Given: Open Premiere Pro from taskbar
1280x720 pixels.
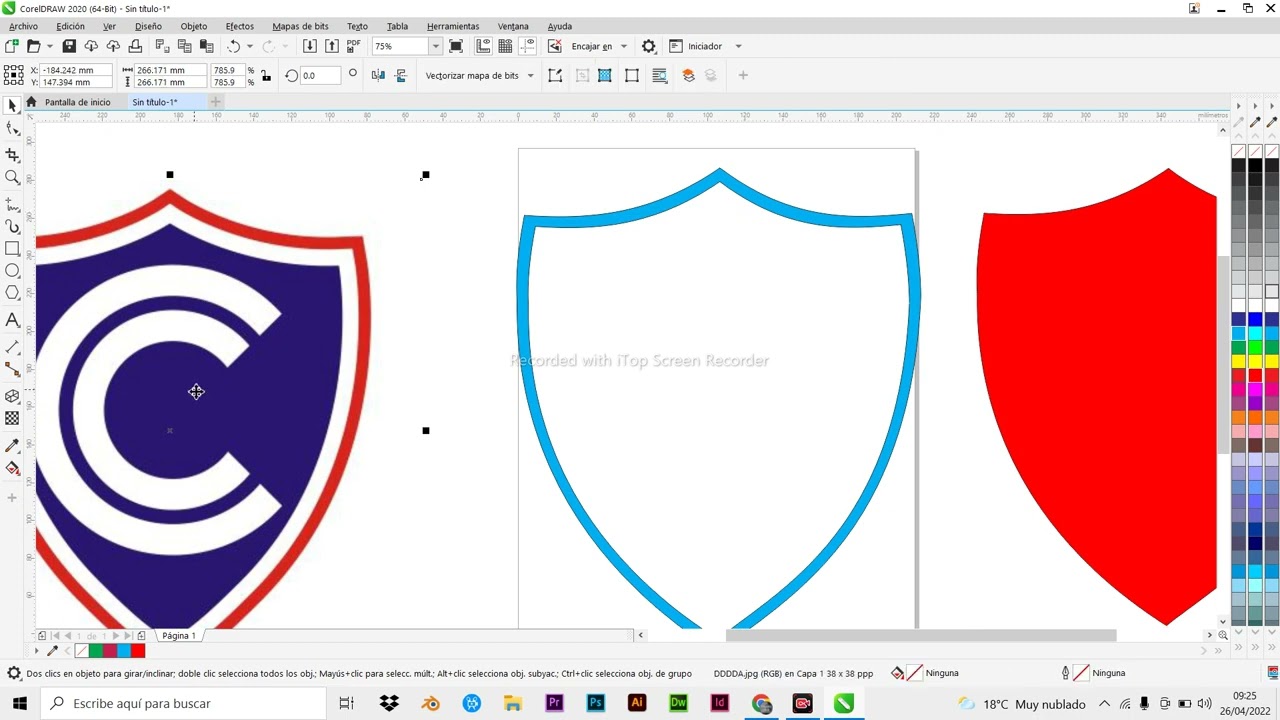Looking at the screenshot, I should (x=554, y=703).
